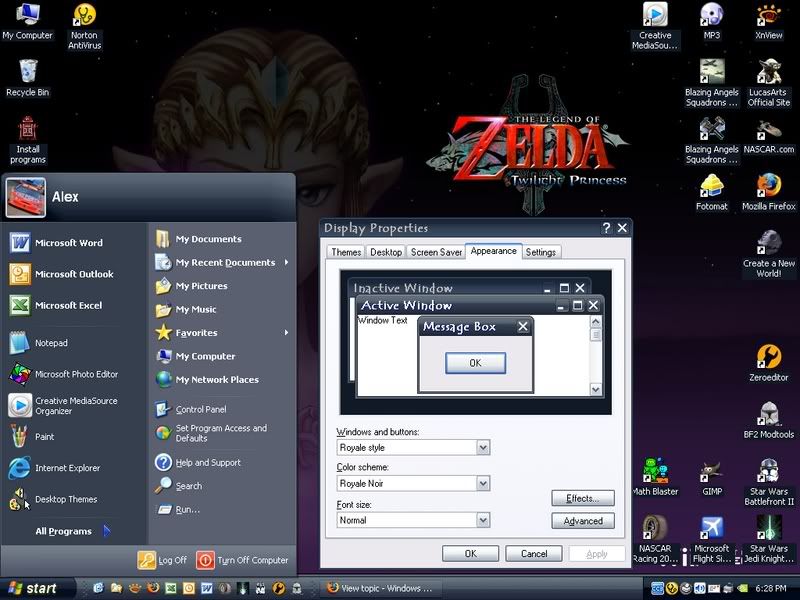Image resolution: width=800 pixels, height=600 pixels.
Task: Expand Favorites submenu arrow
Action: (286, 333)
